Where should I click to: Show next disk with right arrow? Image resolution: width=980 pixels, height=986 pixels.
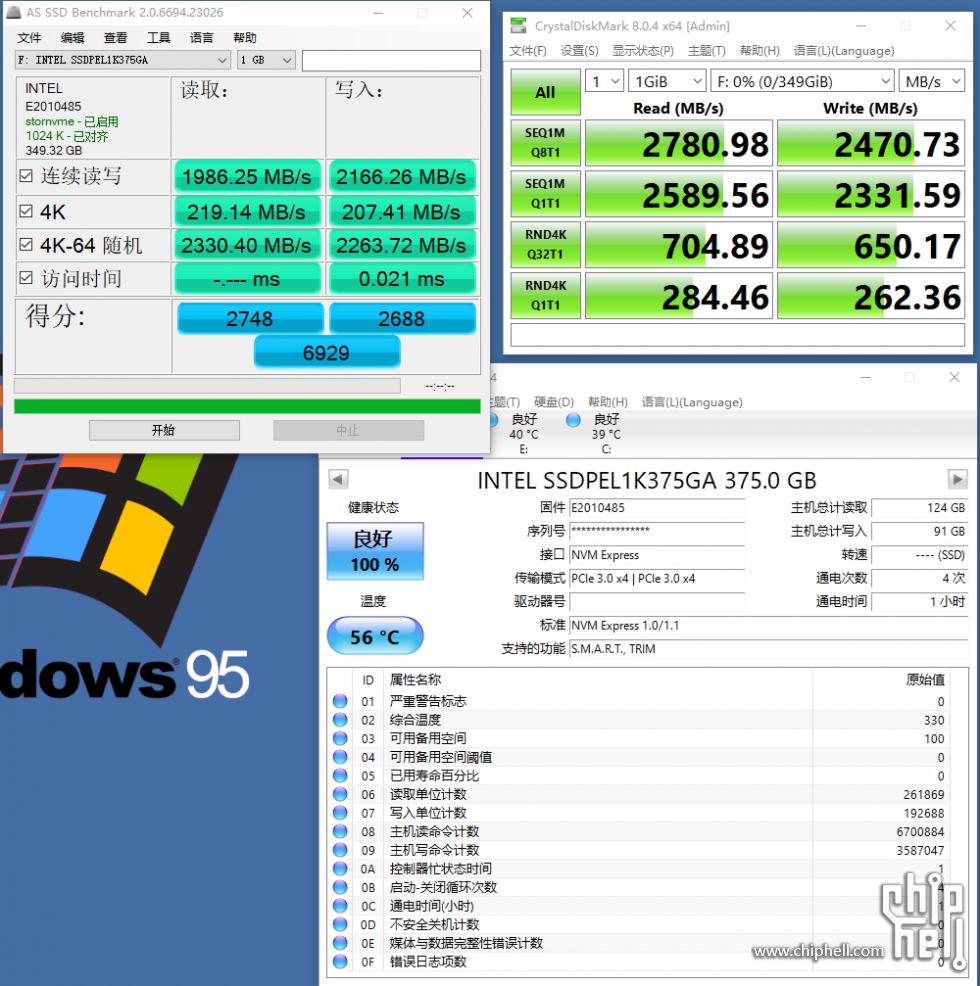957,480
